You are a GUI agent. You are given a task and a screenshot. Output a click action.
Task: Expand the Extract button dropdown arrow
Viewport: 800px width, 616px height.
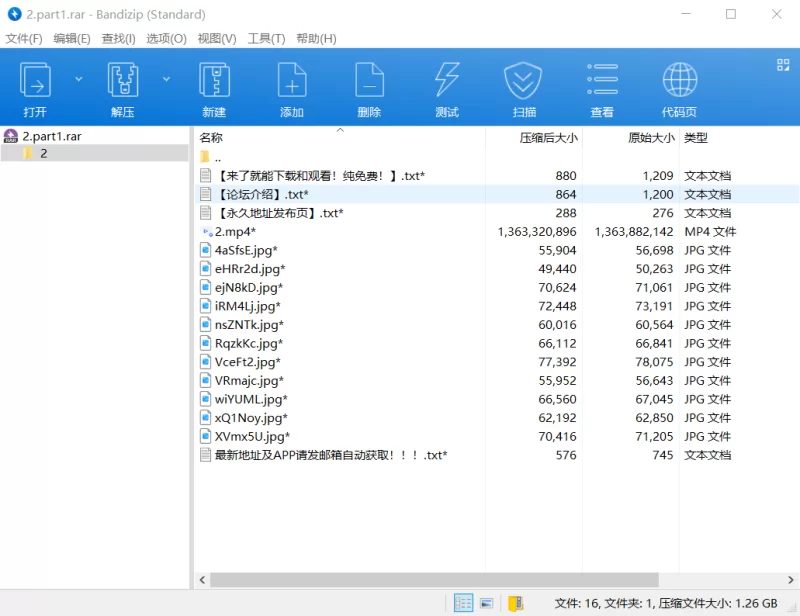coord(166,79)
